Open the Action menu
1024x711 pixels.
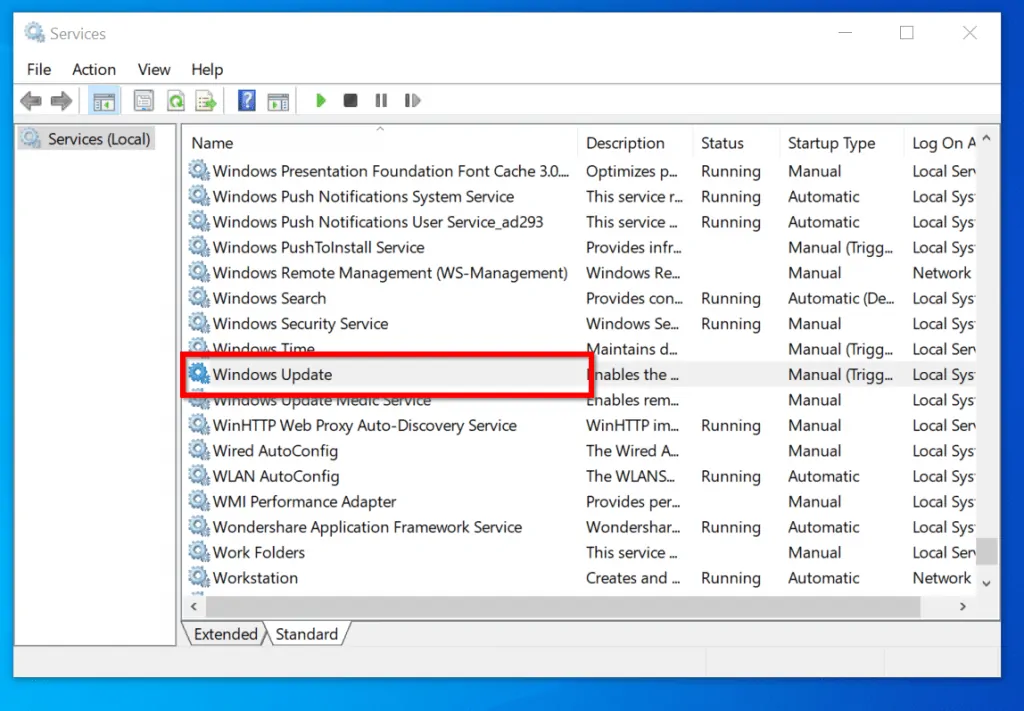tap(93, 69)
